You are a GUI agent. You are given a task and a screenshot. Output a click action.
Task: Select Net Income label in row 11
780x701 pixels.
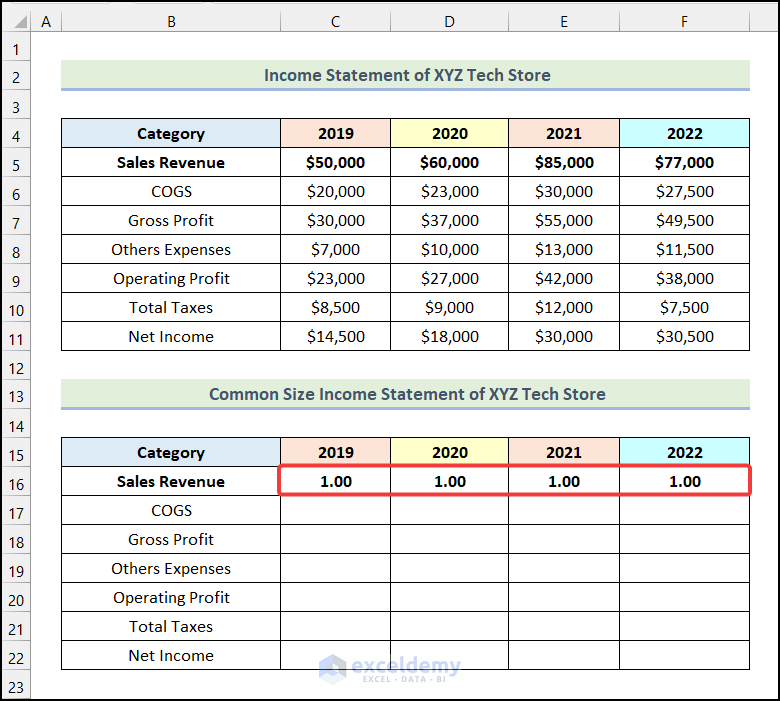[x=171, y=336]
